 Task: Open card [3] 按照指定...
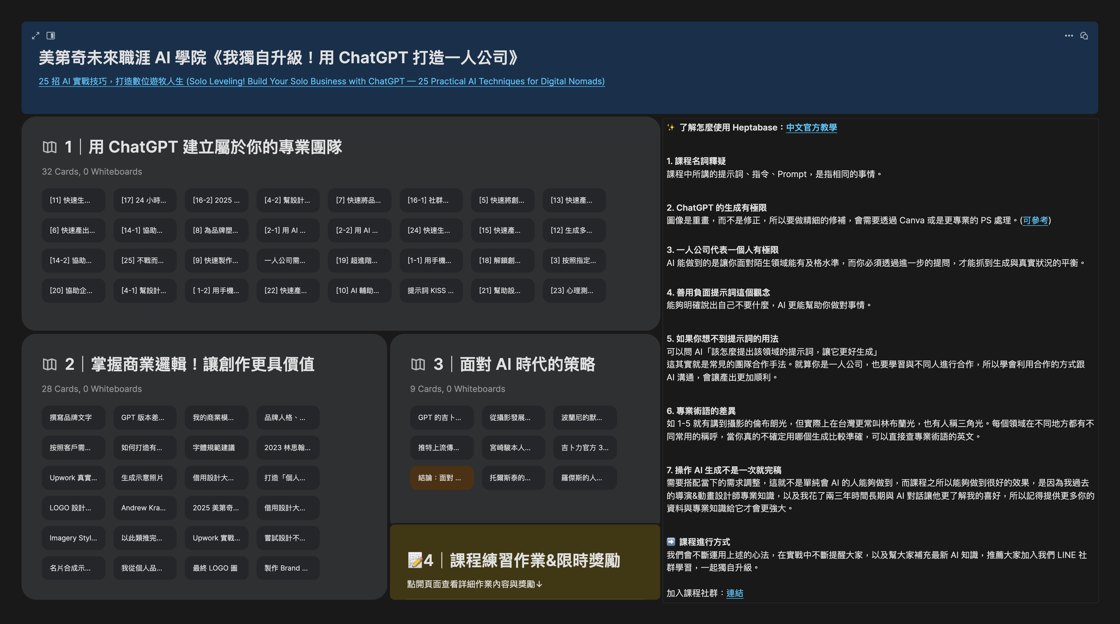(574, 261)
